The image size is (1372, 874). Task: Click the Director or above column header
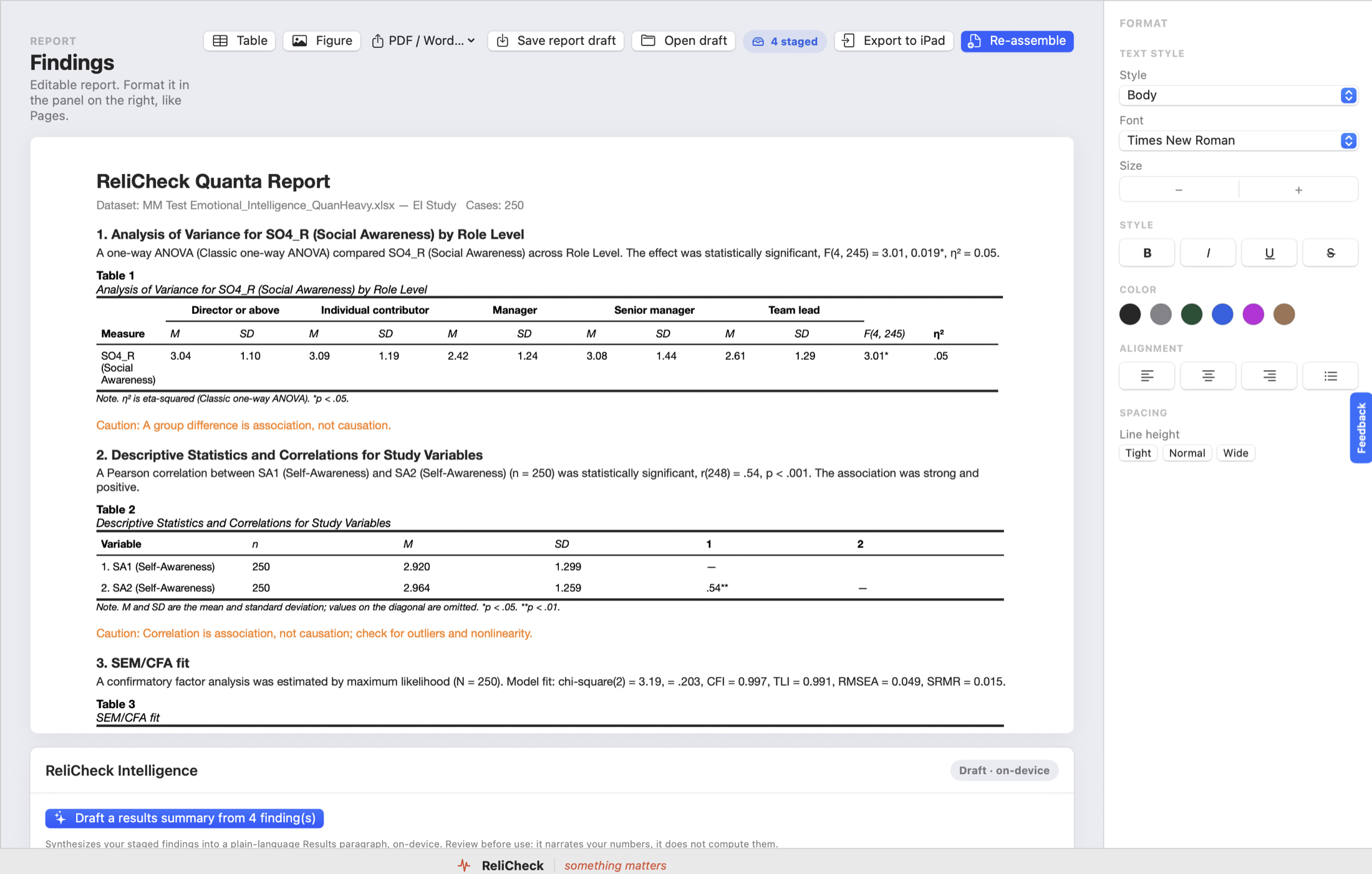[235, 310]
